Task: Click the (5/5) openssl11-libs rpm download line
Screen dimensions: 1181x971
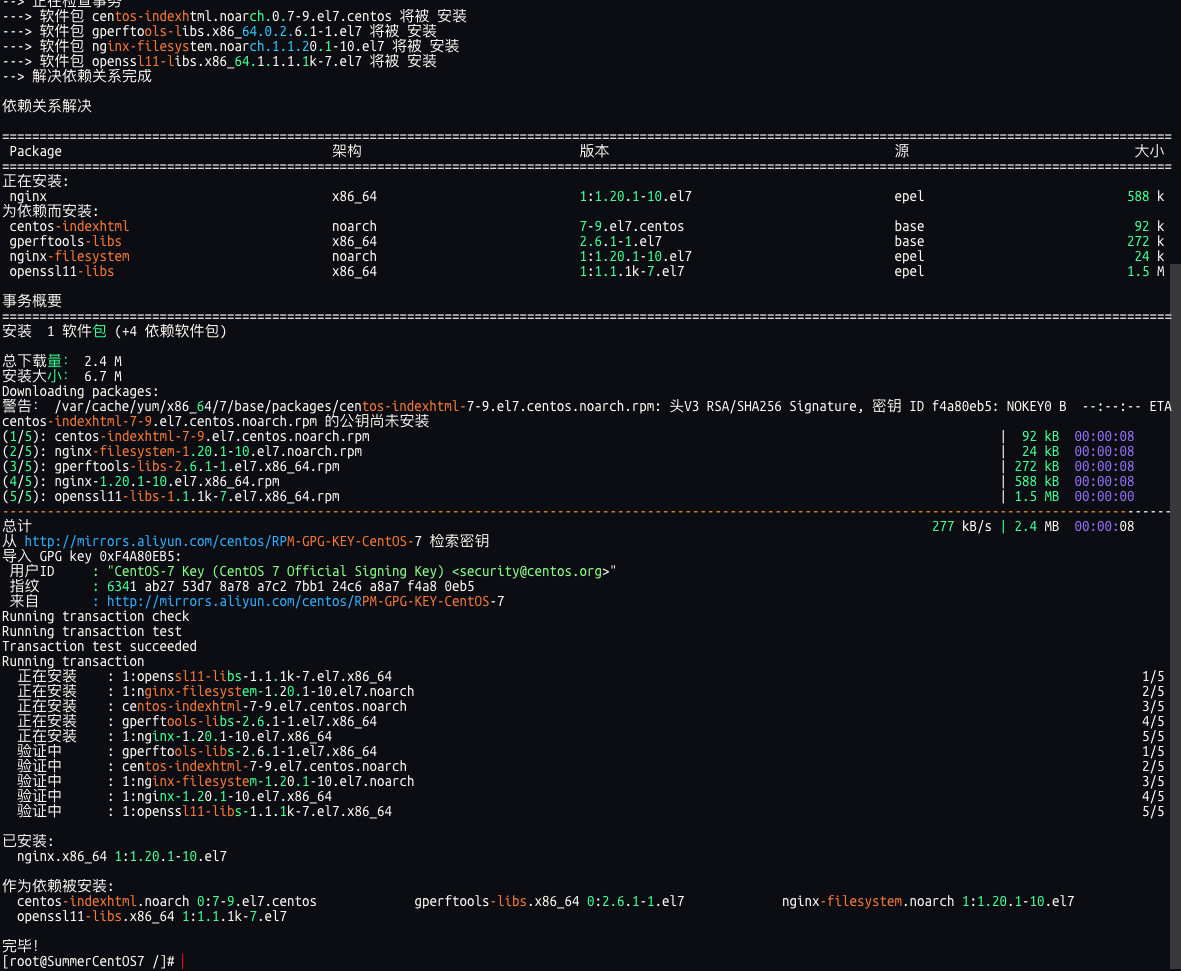Action: pos(568,497)
